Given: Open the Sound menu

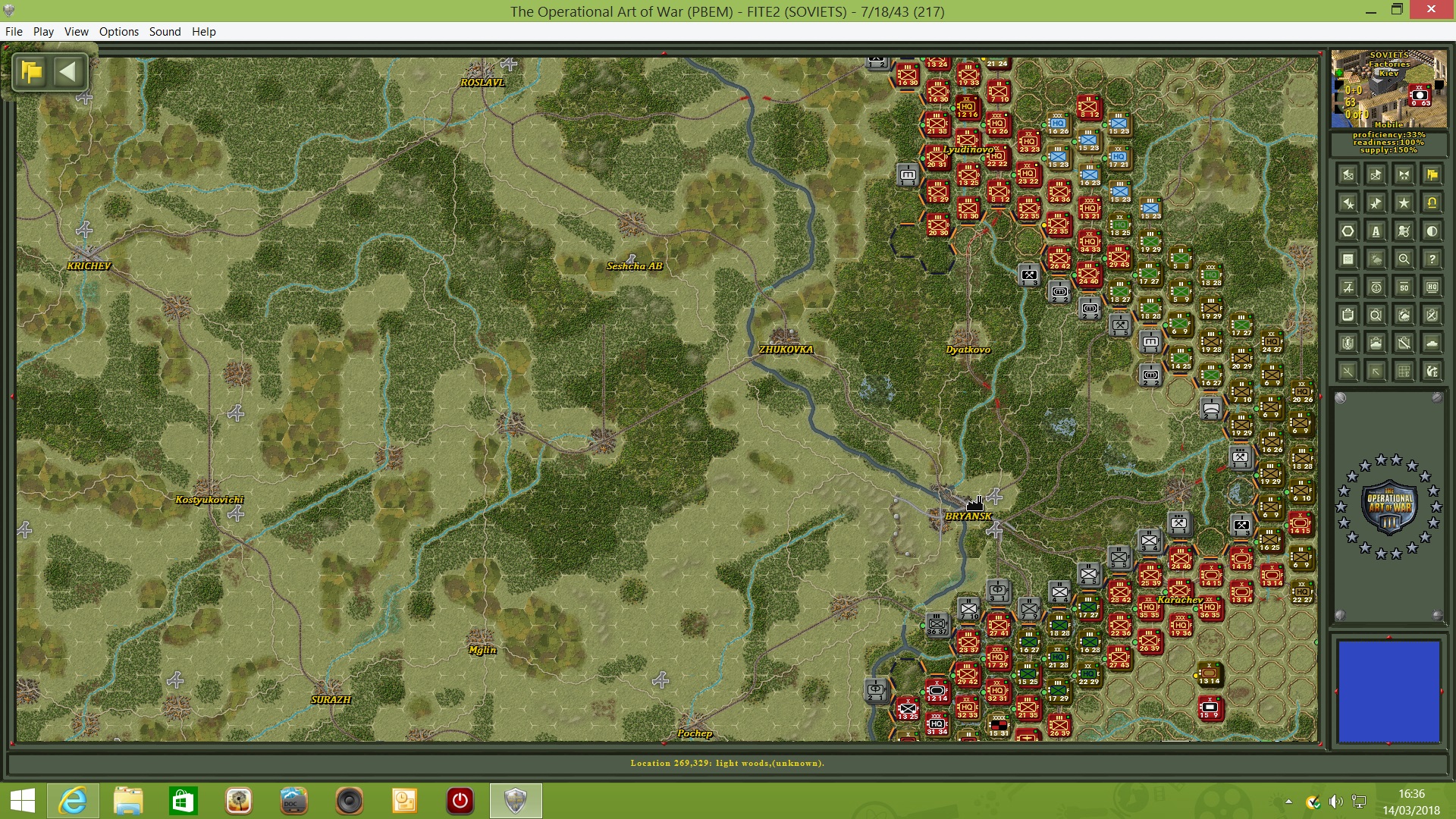Looking at the screenshot, I should click(x=165, y=31).
